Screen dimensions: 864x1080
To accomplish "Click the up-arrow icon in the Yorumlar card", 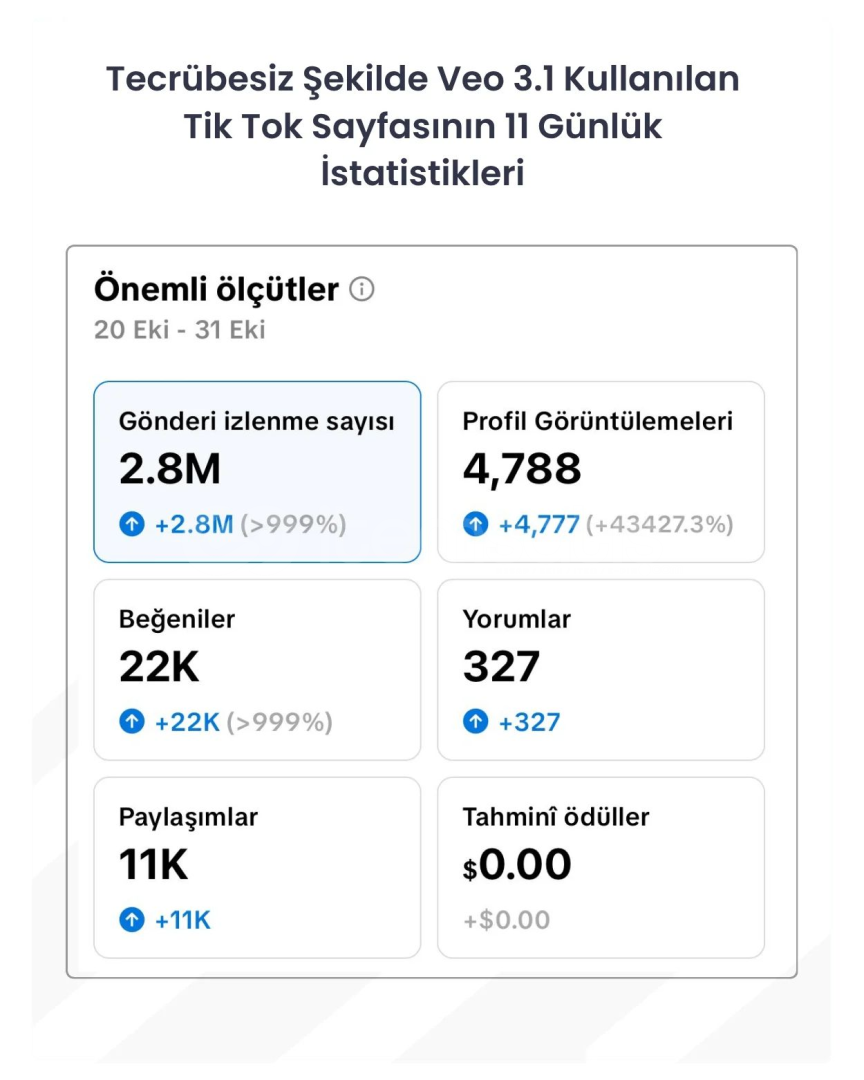I will 476,722.
